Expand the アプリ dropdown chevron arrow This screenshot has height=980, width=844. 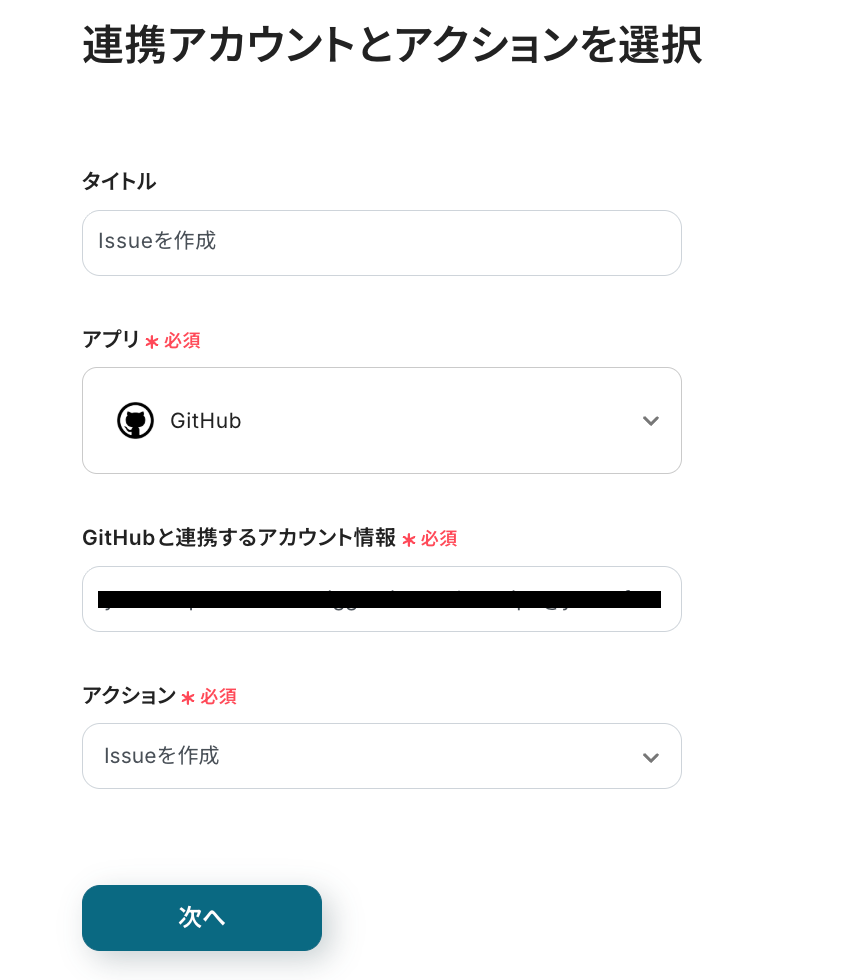coord(650,421)
